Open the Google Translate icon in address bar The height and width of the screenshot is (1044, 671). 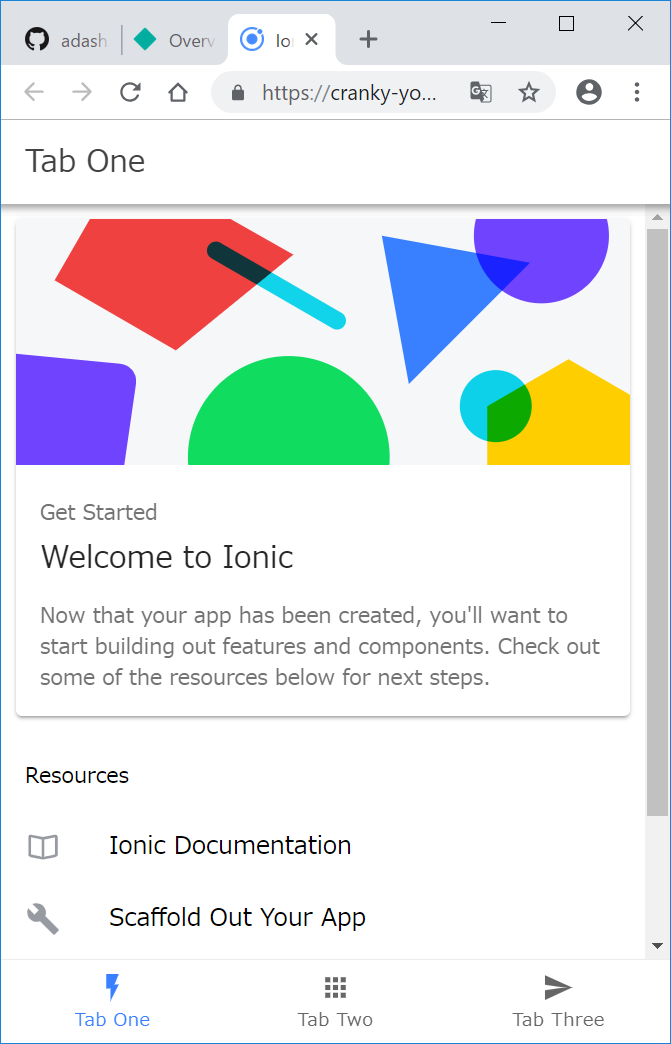(x=481, y=93)
